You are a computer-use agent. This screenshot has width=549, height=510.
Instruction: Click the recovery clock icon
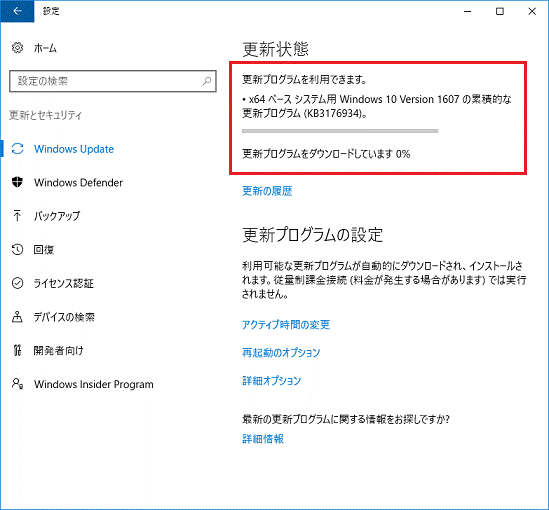point(18,250)
